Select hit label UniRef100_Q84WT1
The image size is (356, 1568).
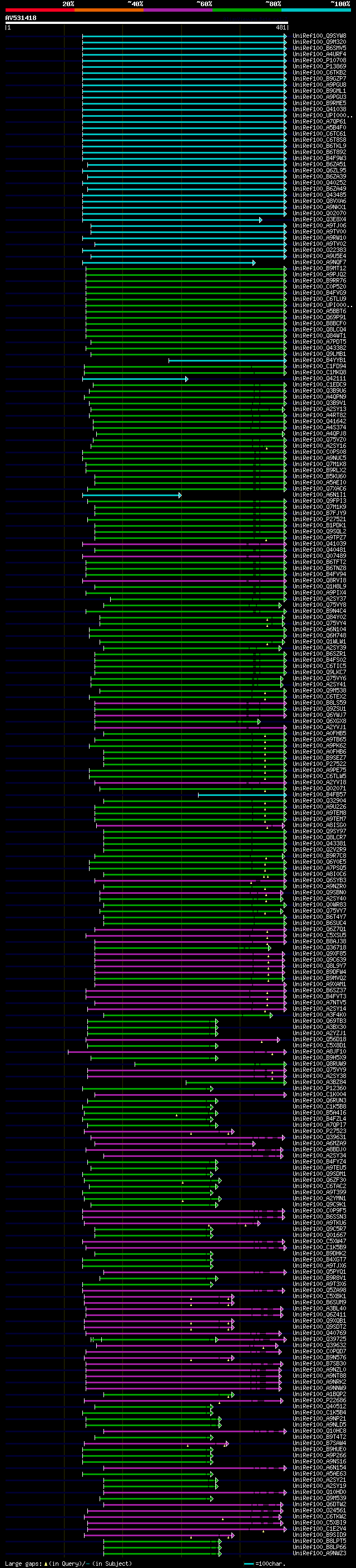(319, 336)
